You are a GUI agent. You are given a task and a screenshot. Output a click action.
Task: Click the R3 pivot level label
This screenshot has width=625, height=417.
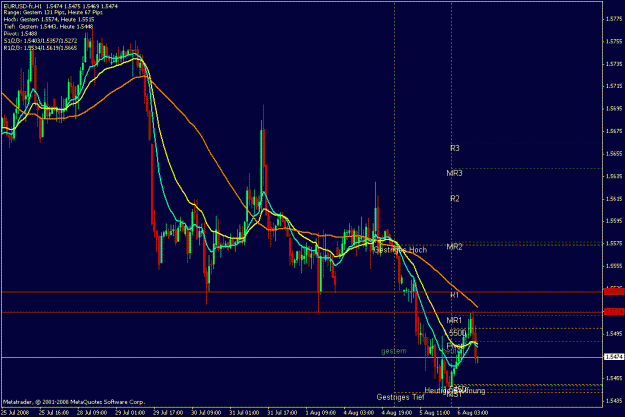click(x=455, y=148)
